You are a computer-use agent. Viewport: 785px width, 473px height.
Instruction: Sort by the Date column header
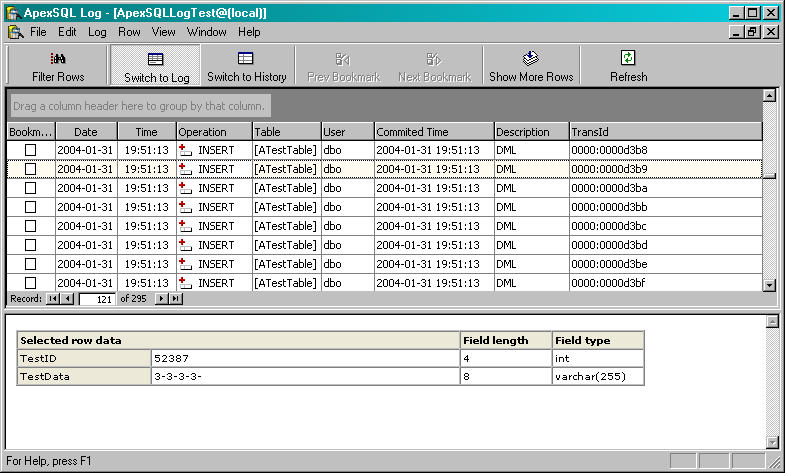click(x=86, y=132)
